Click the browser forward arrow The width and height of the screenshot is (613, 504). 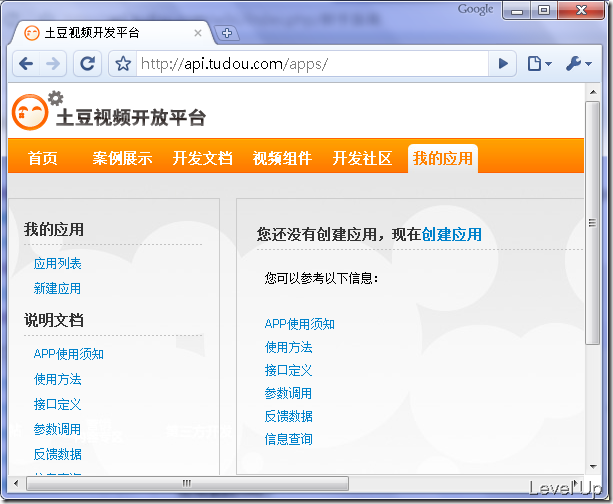pos(53,63)
